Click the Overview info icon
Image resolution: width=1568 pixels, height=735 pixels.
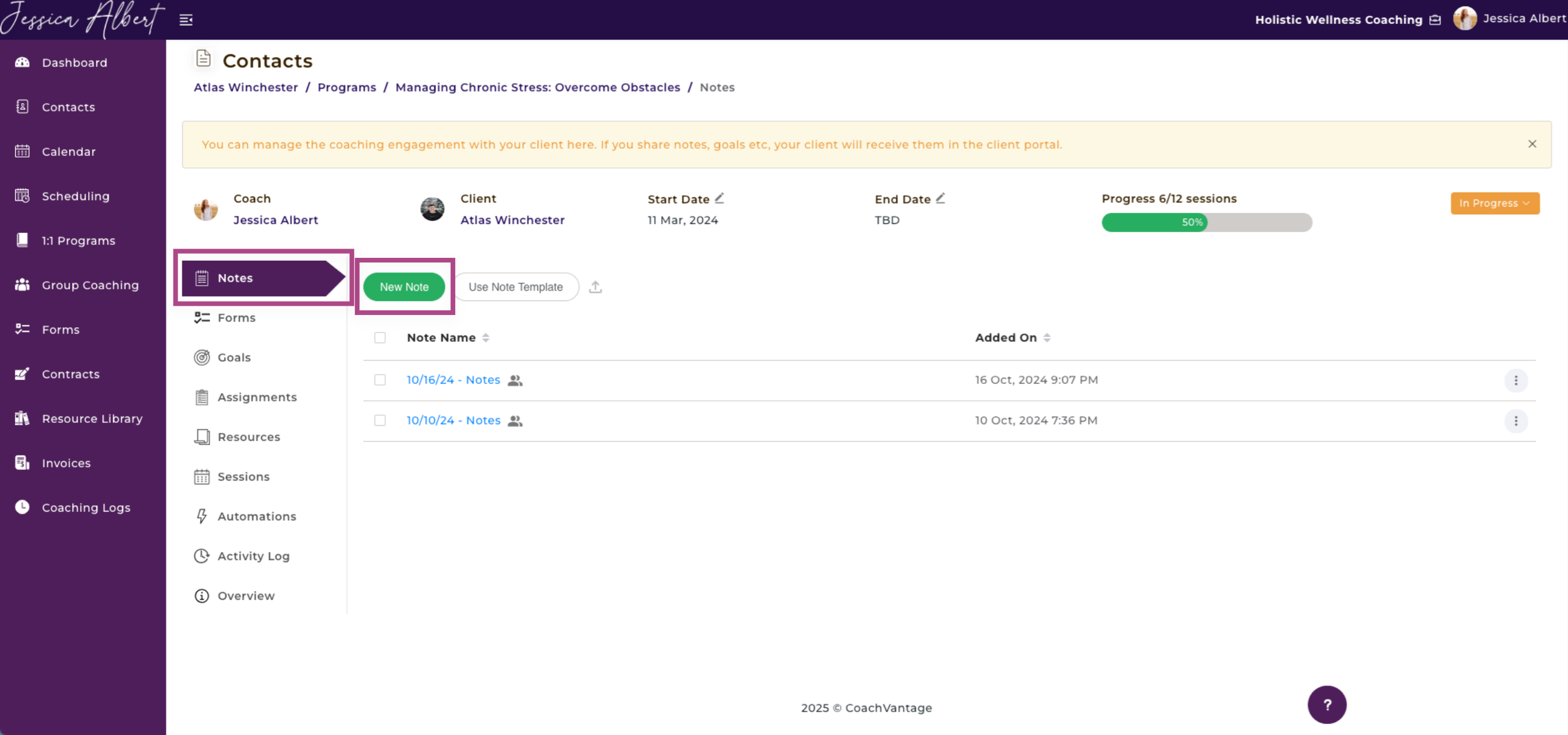point(202,596)
